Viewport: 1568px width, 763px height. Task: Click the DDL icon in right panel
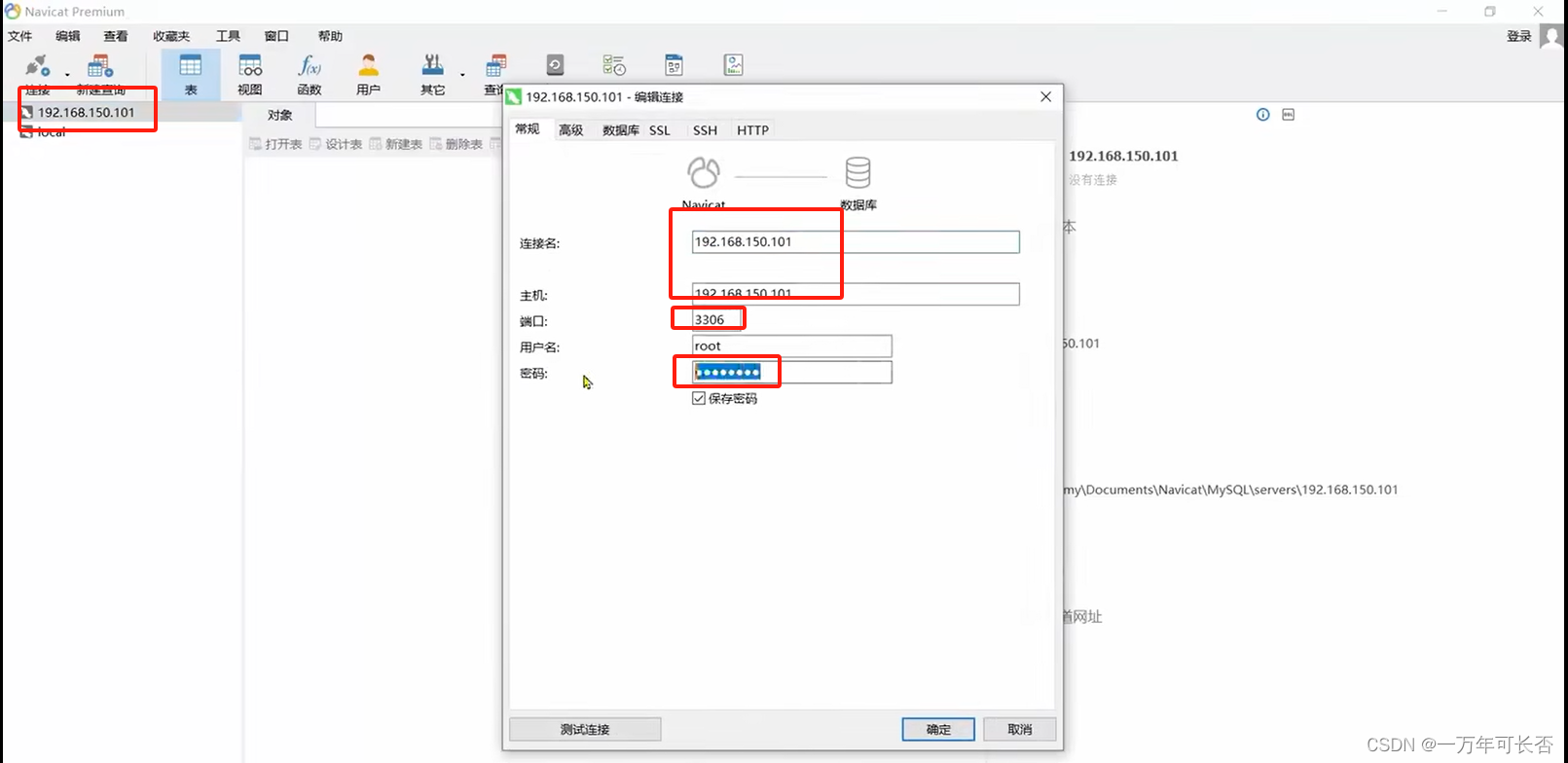coord(1288,114)
